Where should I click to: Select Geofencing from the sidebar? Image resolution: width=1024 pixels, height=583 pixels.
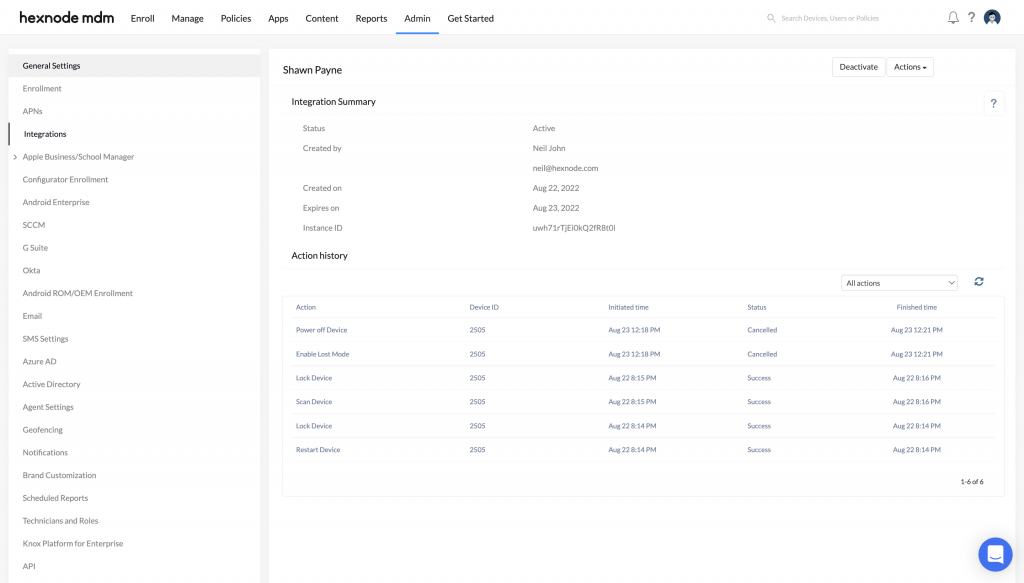tap(45, 429)
